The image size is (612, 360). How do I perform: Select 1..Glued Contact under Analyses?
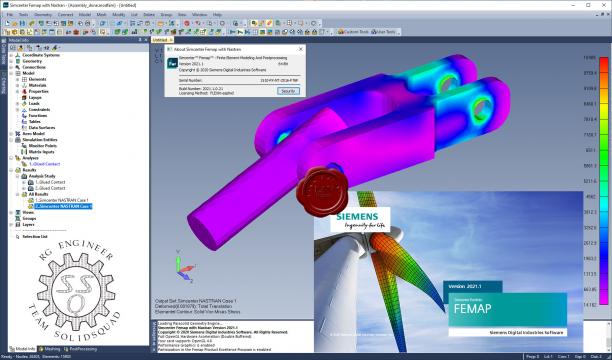tap(44, 164)
